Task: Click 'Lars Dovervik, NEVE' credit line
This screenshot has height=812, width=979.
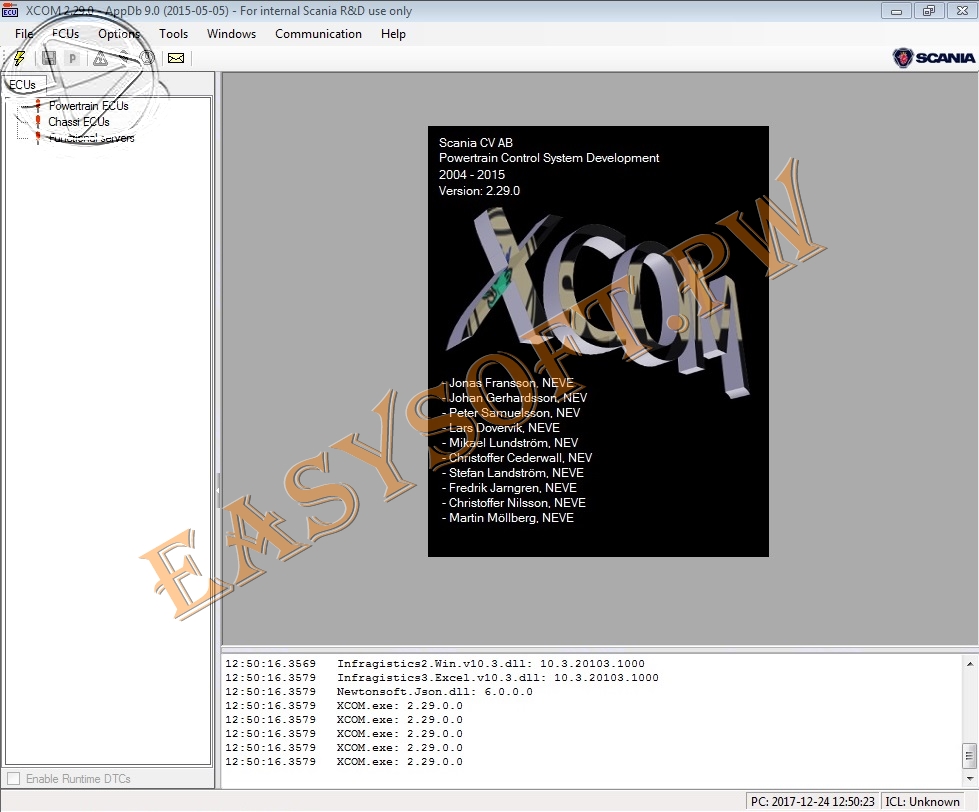Action: [x=501, y=428]
